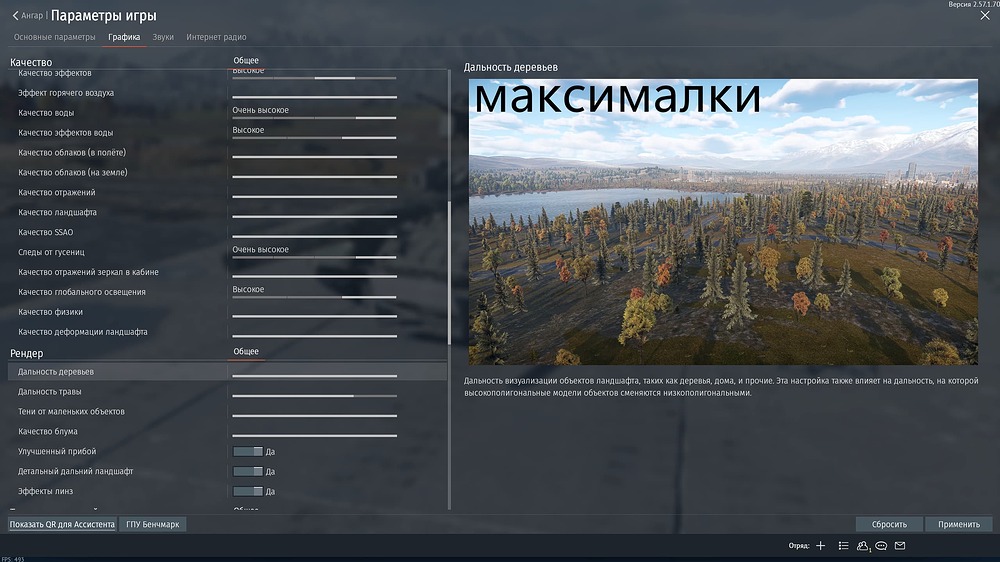The image size is (1000, 562).
Task: Adjust the Качество SSAO slider
Action: coord(314,236)
